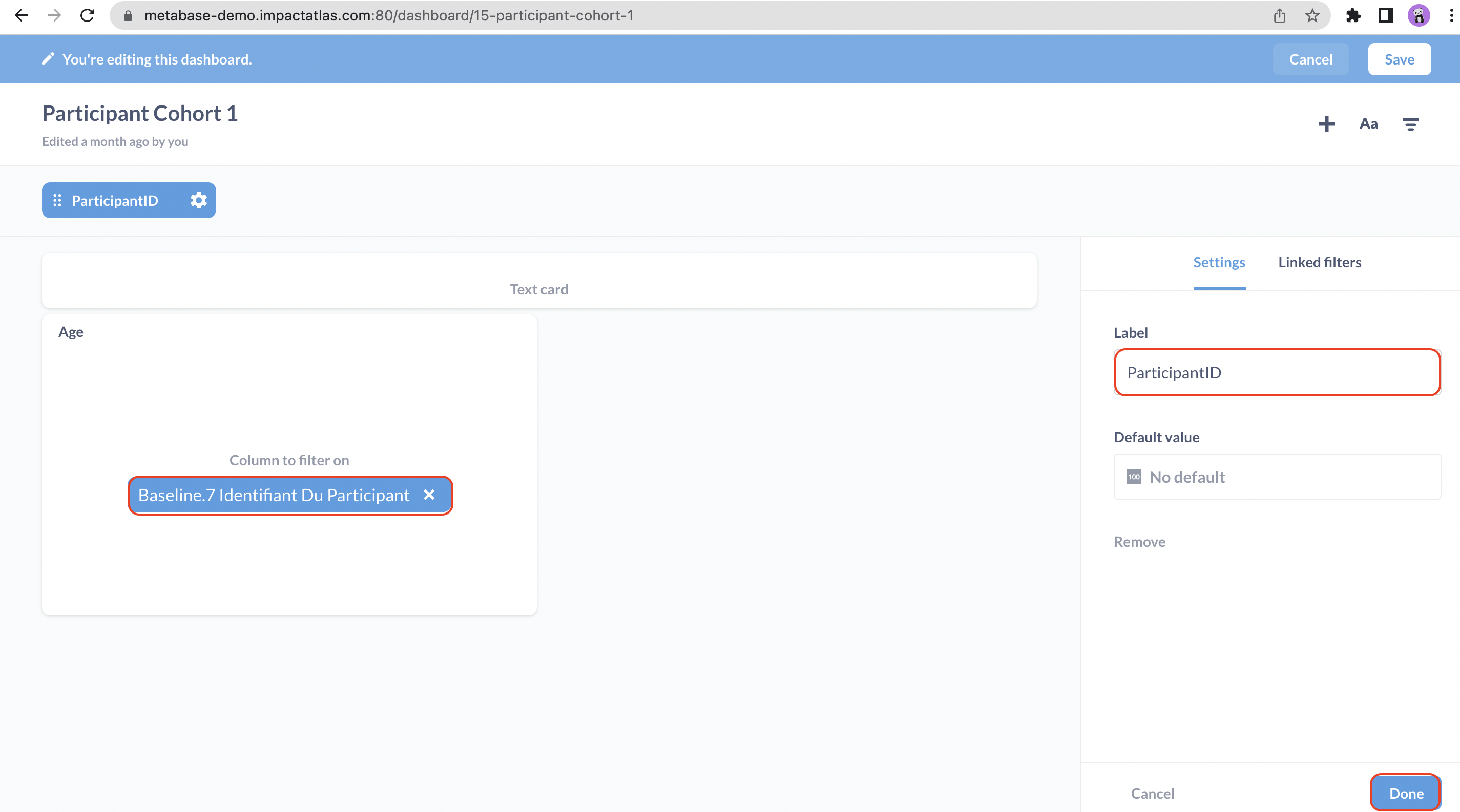Open the browser share menu
The height and width of the screenshot is (812, 1460).
point(1279,15)
